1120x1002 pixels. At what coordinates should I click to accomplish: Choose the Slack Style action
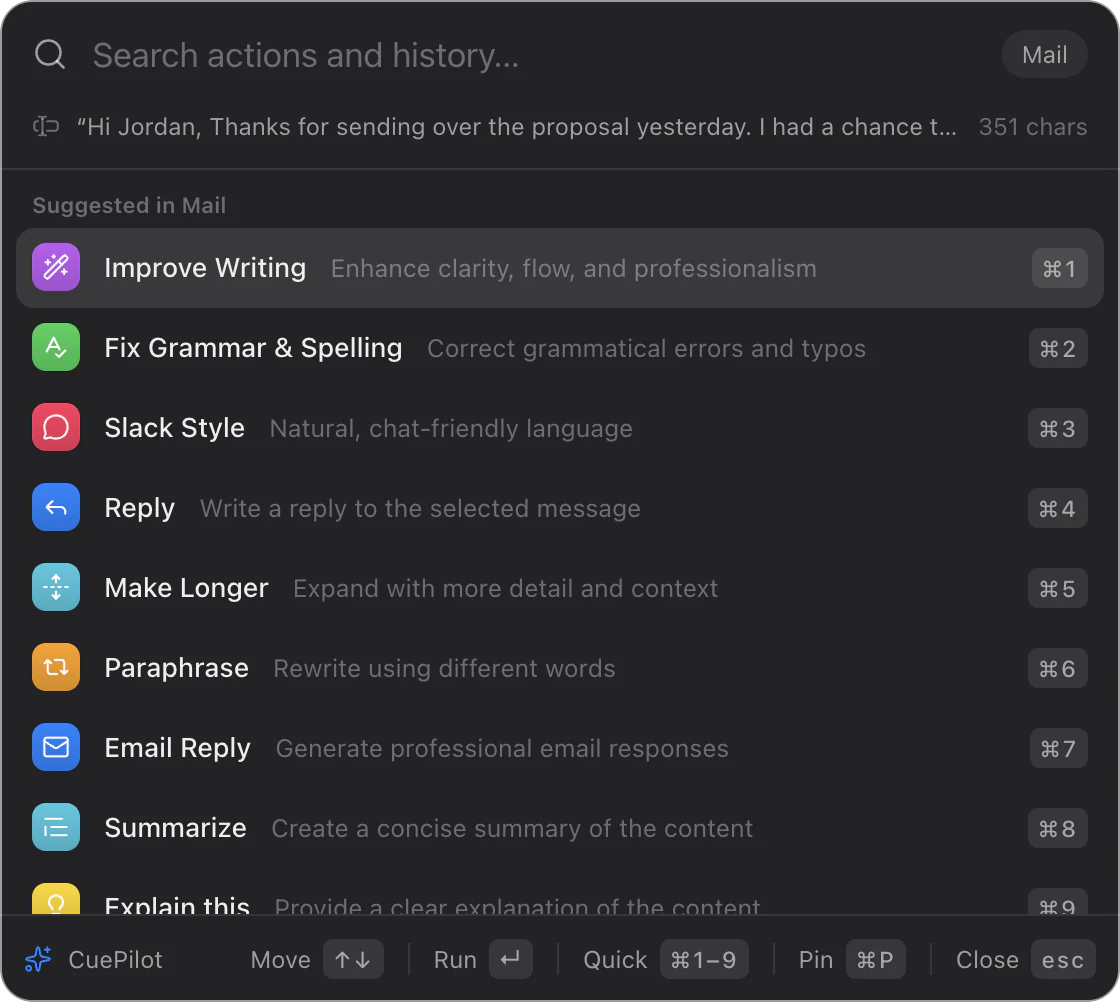(560, 428)
